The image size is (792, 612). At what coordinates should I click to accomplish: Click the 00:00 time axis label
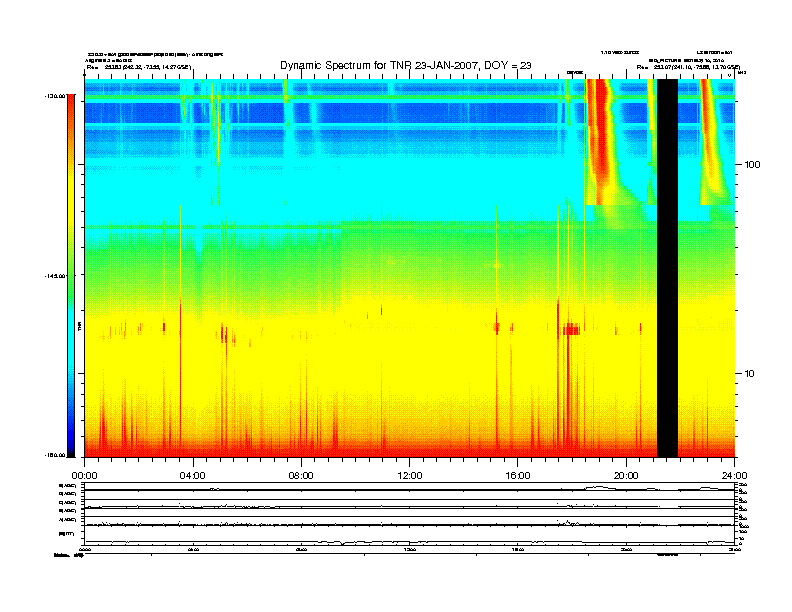pyautogui.click(x=84, y=475)
